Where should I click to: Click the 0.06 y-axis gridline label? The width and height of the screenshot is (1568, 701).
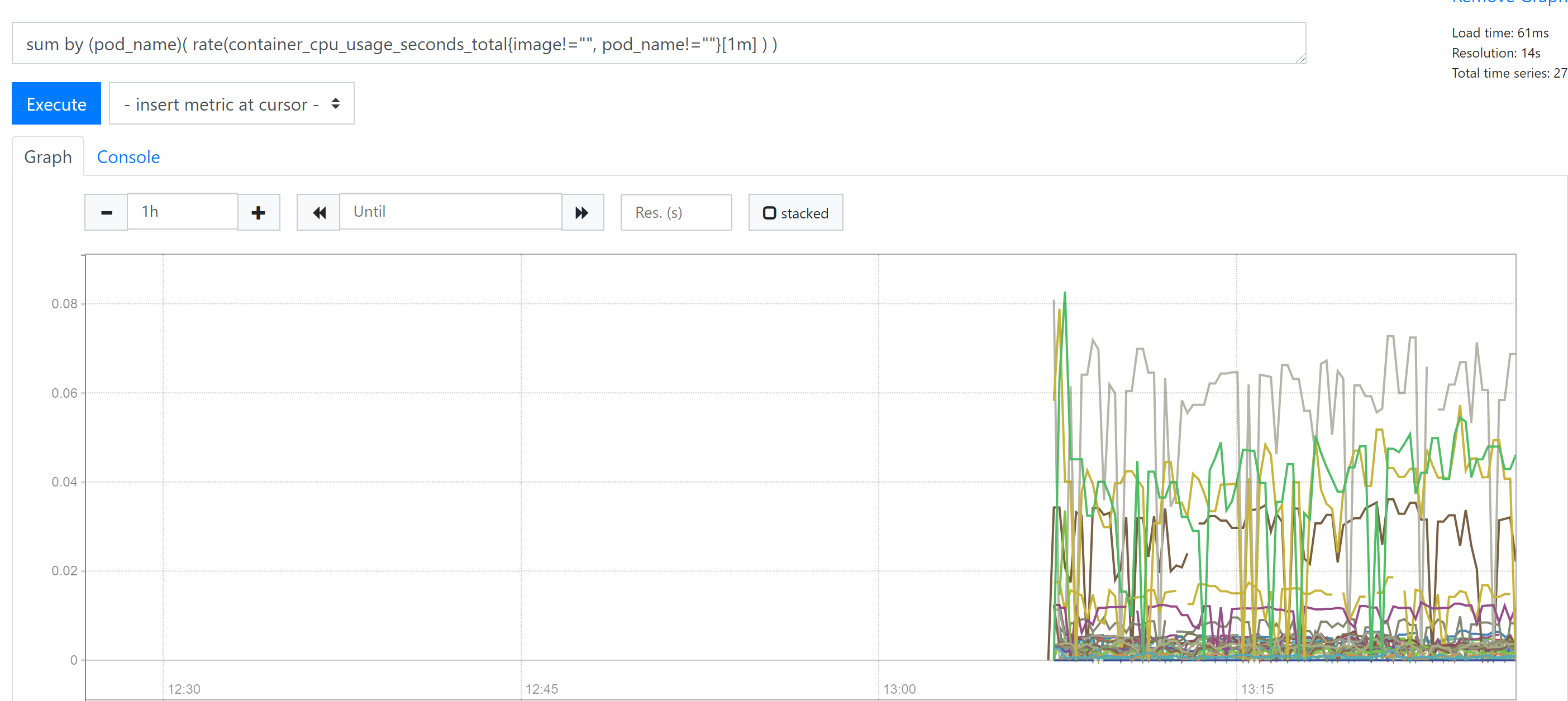(x=64, y=393)
